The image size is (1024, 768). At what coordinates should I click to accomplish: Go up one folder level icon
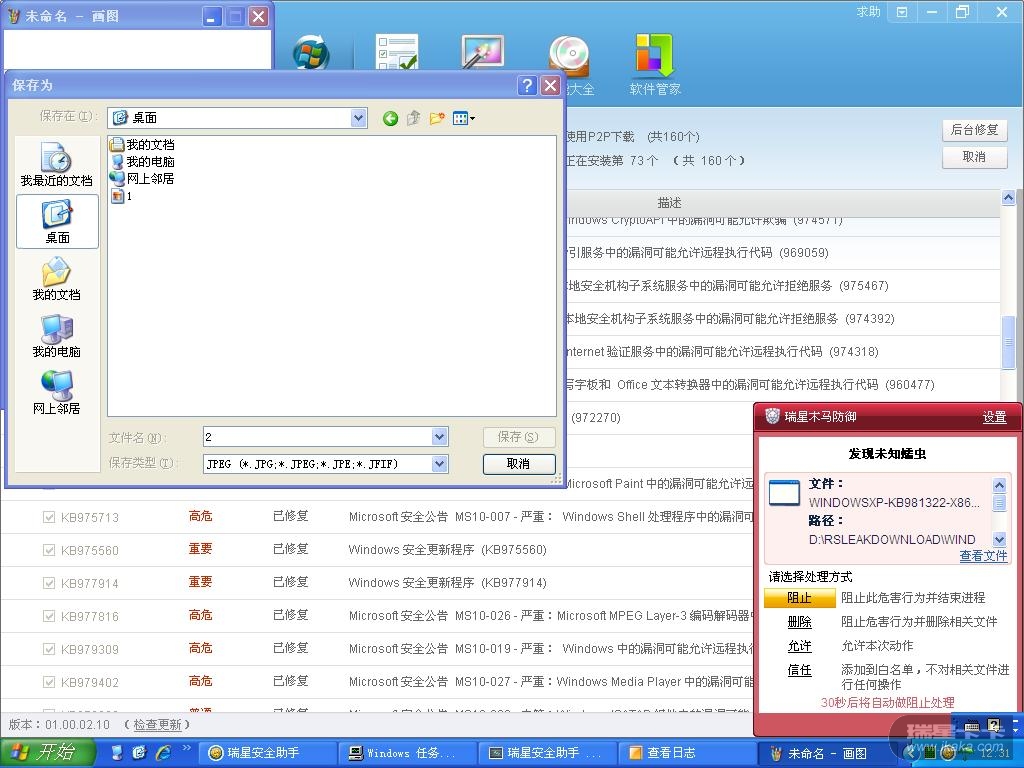[413, 118]
